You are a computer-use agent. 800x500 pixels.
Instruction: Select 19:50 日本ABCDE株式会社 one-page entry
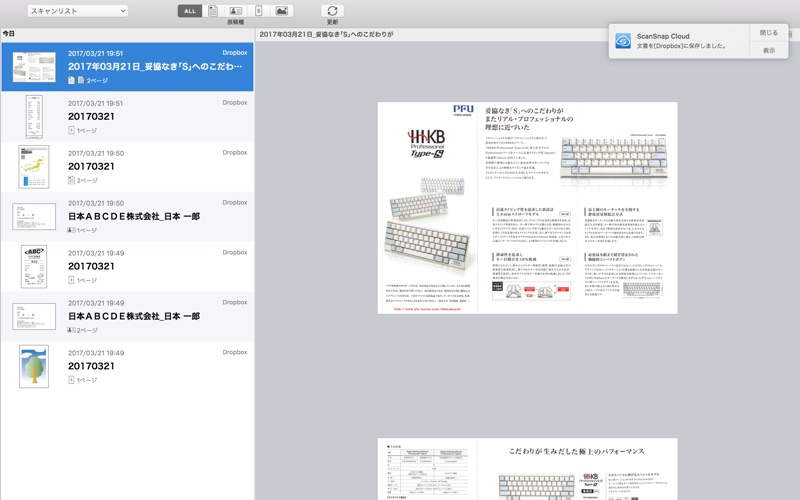[128, 217]
